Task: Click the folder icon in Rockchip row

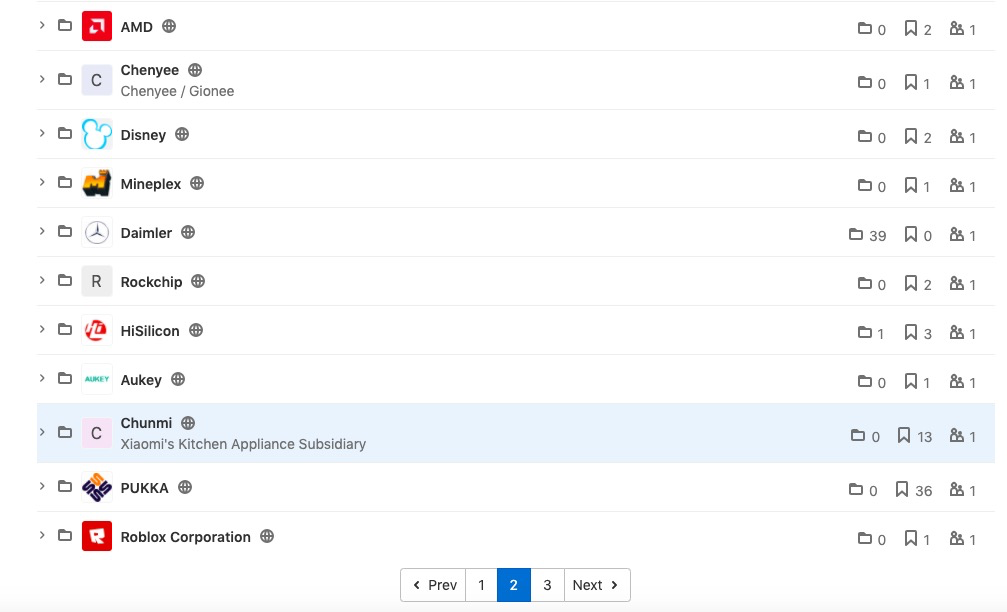Action: (x=65, y=281)
